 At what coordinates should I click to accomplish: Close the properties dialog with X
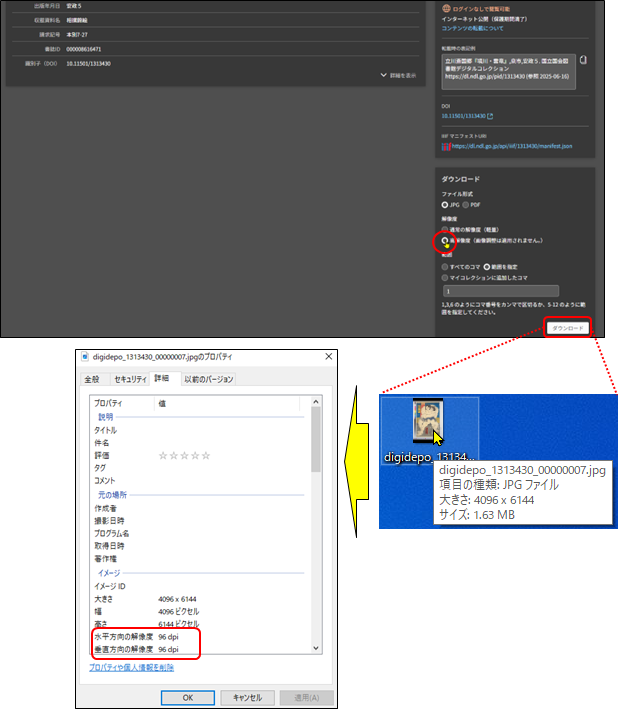click(327, 357)
